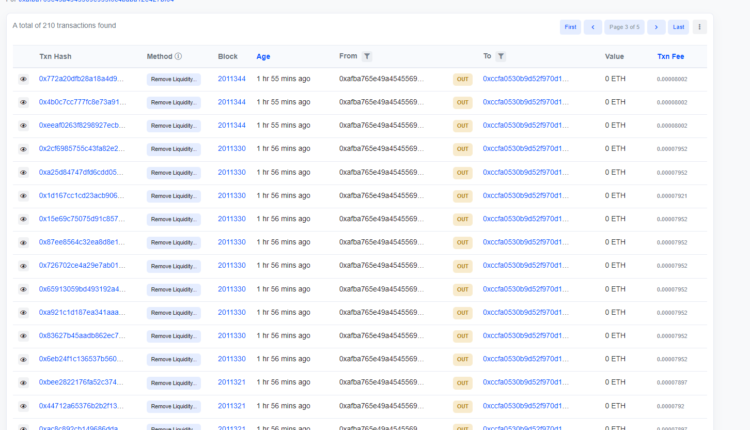Click eye icon for transaction 0x4b0c7cc777fc8e73a91

coord(23,102)
